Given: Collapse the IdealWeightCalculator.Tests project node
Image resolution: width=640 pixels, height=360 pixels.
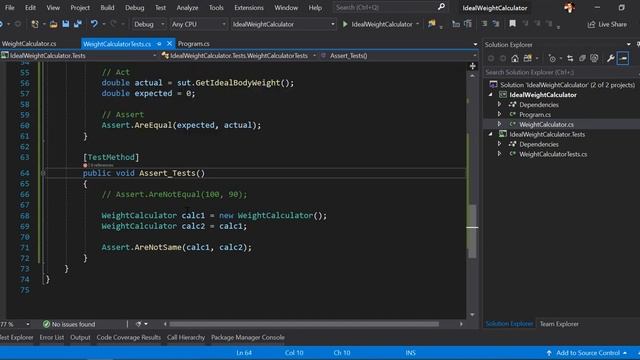Looking at the screenshot, I should click(491, 134).
